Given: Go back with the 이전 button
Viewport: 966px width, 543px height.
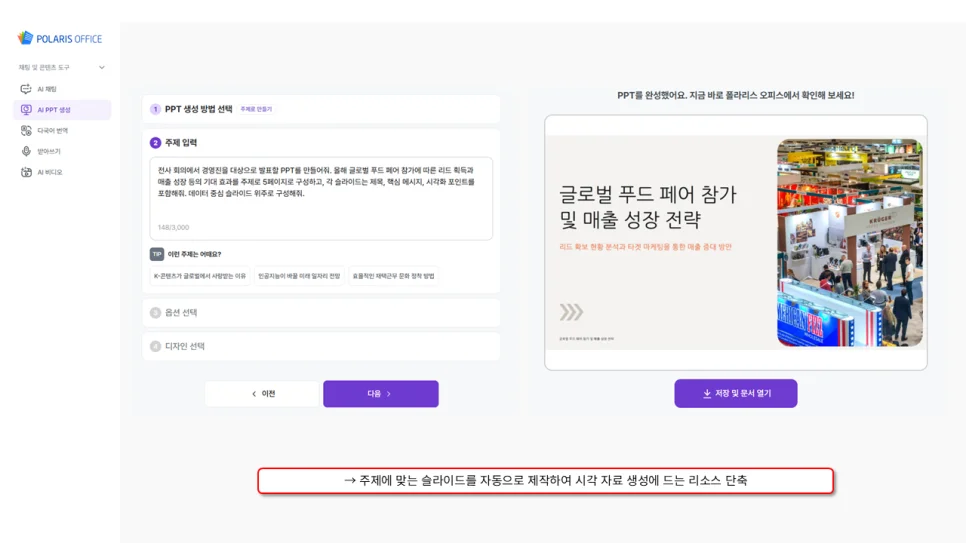Looking at the screenshot, I should click(263, 394).
